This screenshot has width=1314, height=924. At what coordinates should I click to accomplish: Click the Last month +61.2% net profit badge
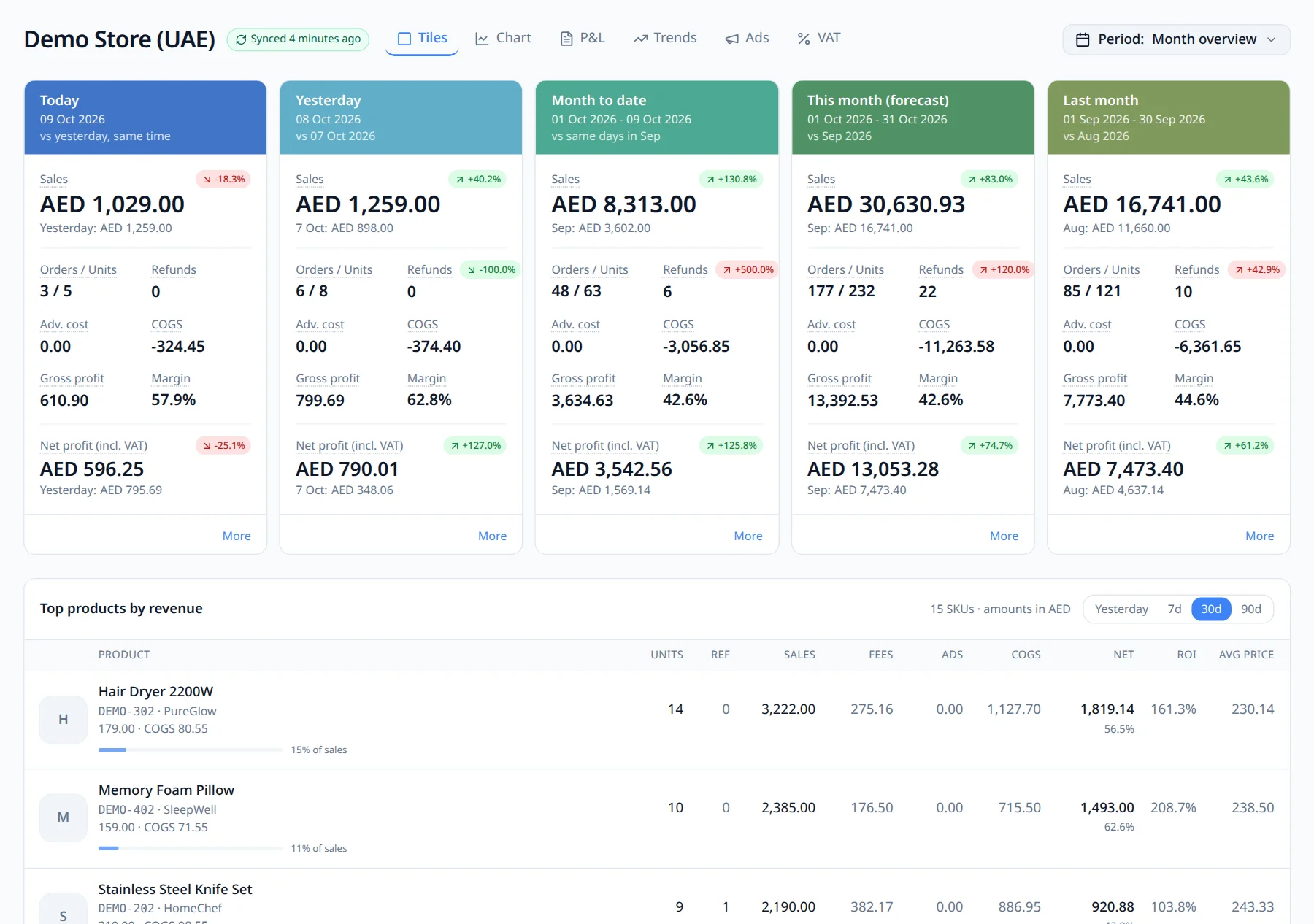pyautogui.click(x=1245, y=446)
